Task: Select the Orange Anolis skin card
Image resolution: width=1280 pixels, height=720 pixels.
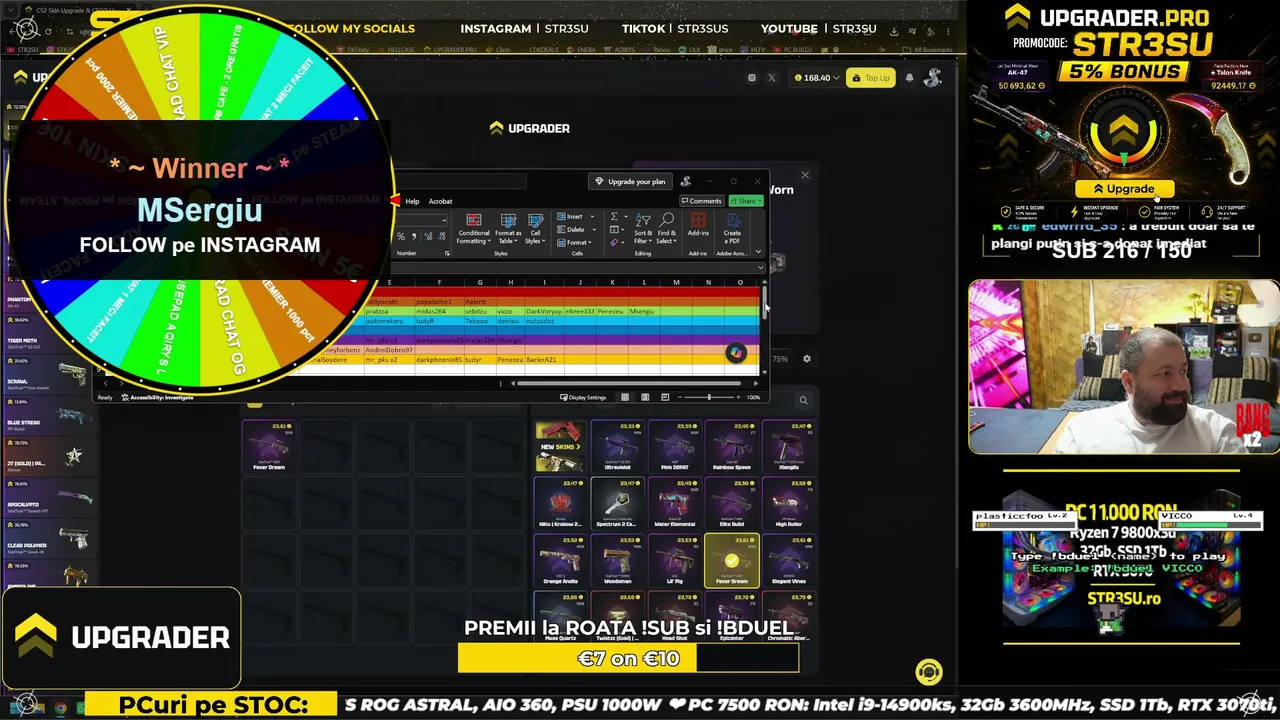Action: click(559, 560)
